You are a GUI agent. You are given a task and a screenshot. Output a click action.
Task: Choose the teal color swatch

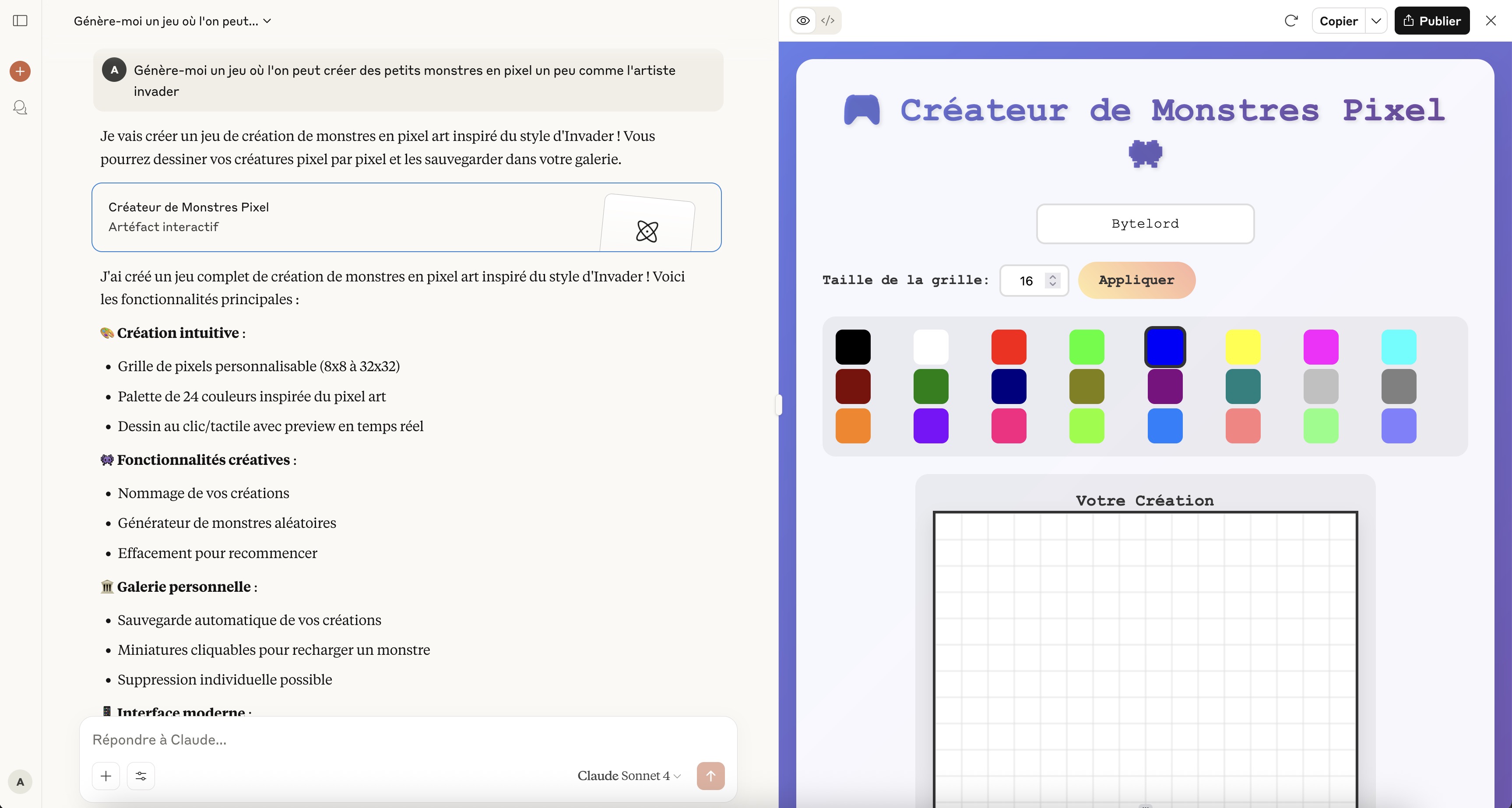[x=1243, y=386]
